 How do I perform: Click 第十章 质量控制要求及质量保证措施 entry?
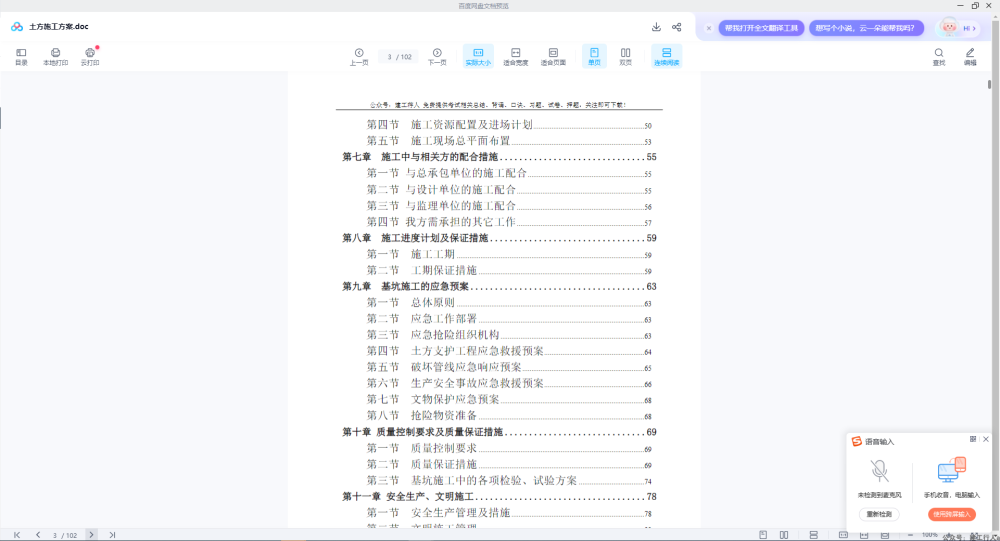point(499,432)
